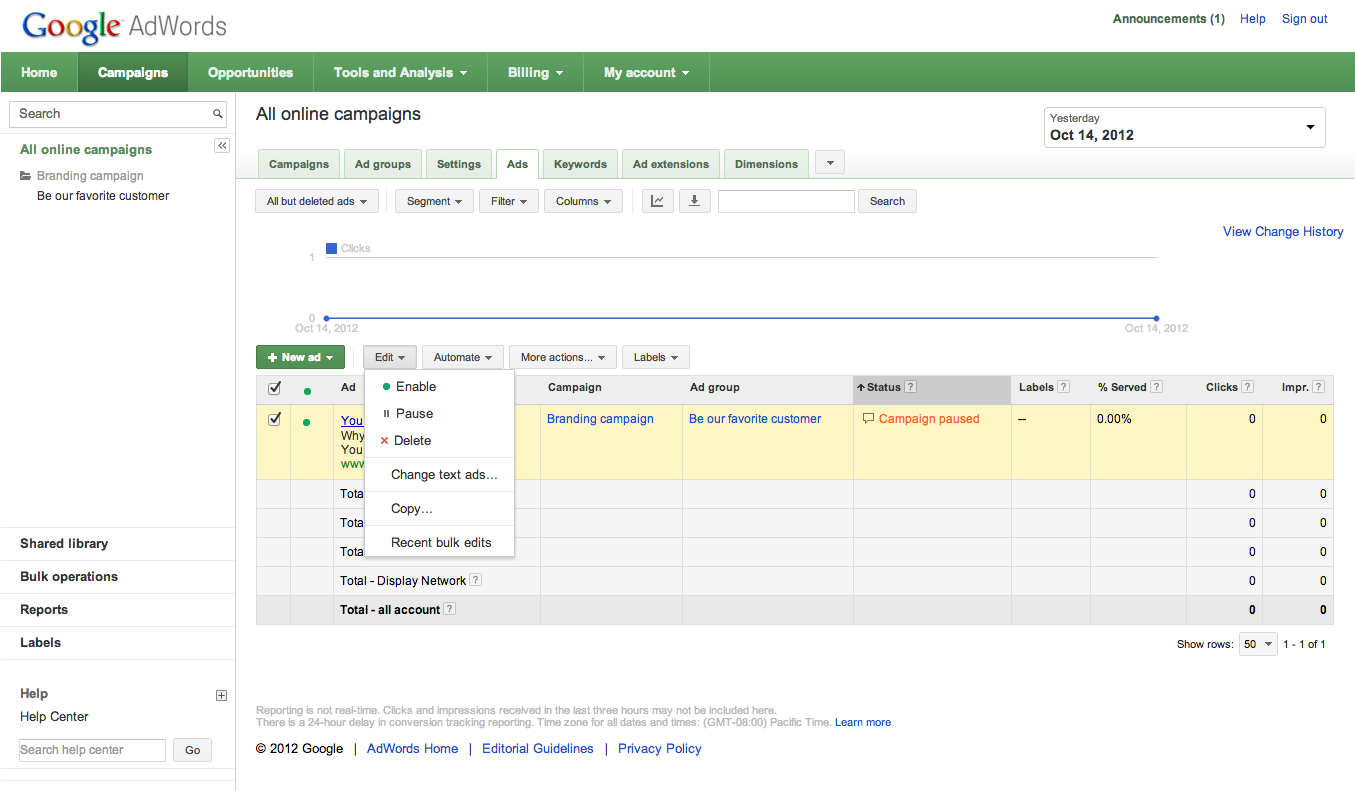Click the Learn more link
The height and width of the screenshot is (791, 1355).
pyautogui.click(x=863, y=722)
